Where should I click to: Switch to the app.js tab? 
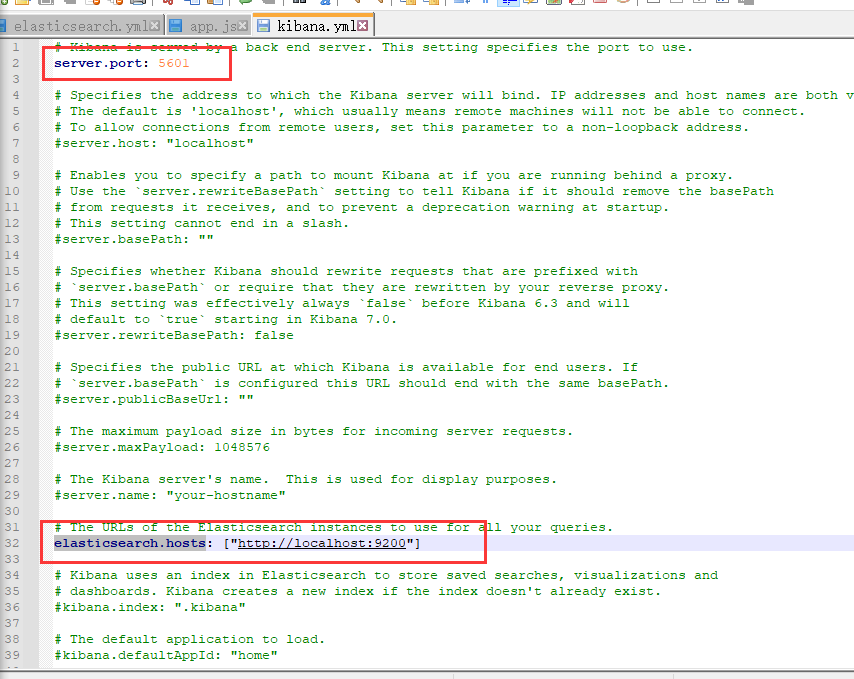coord(208,26)
